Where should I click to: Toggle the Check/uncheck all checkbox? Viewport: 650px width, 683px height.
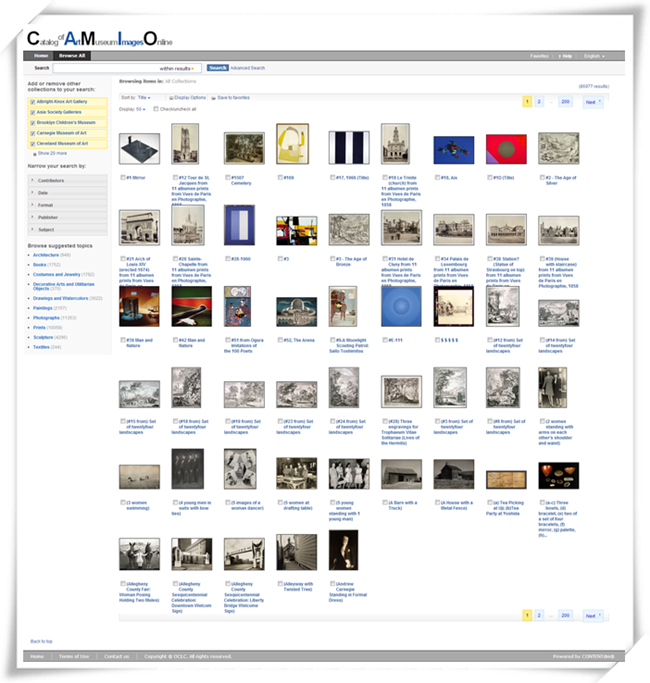click(x=156, y=108)
